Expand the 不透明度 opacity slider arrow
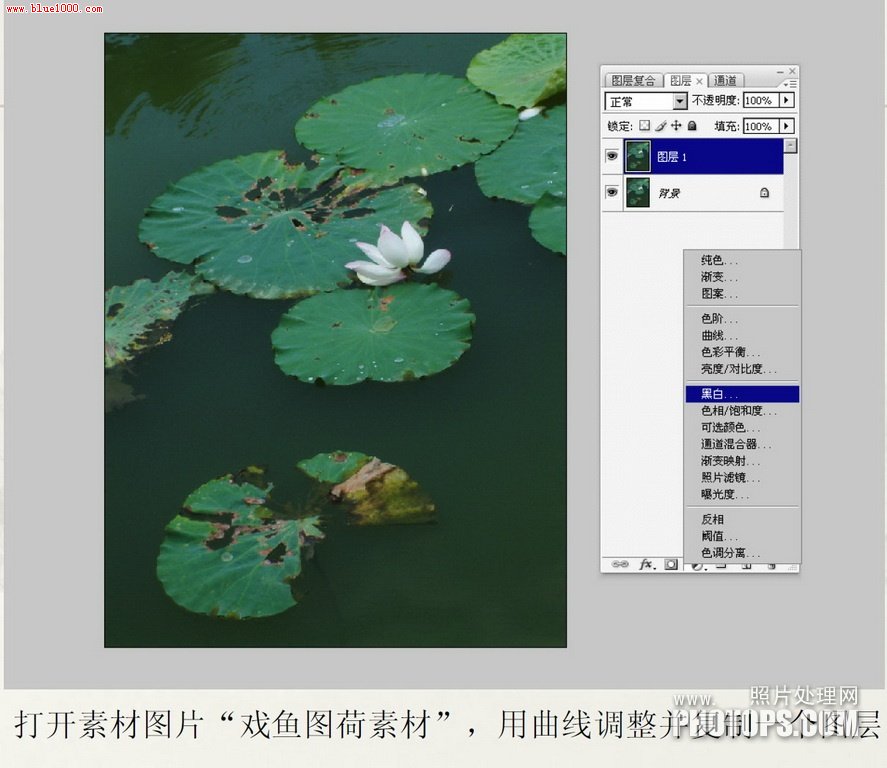The height and width of the screenshot is (768, 887). click(x=786, y=100)
